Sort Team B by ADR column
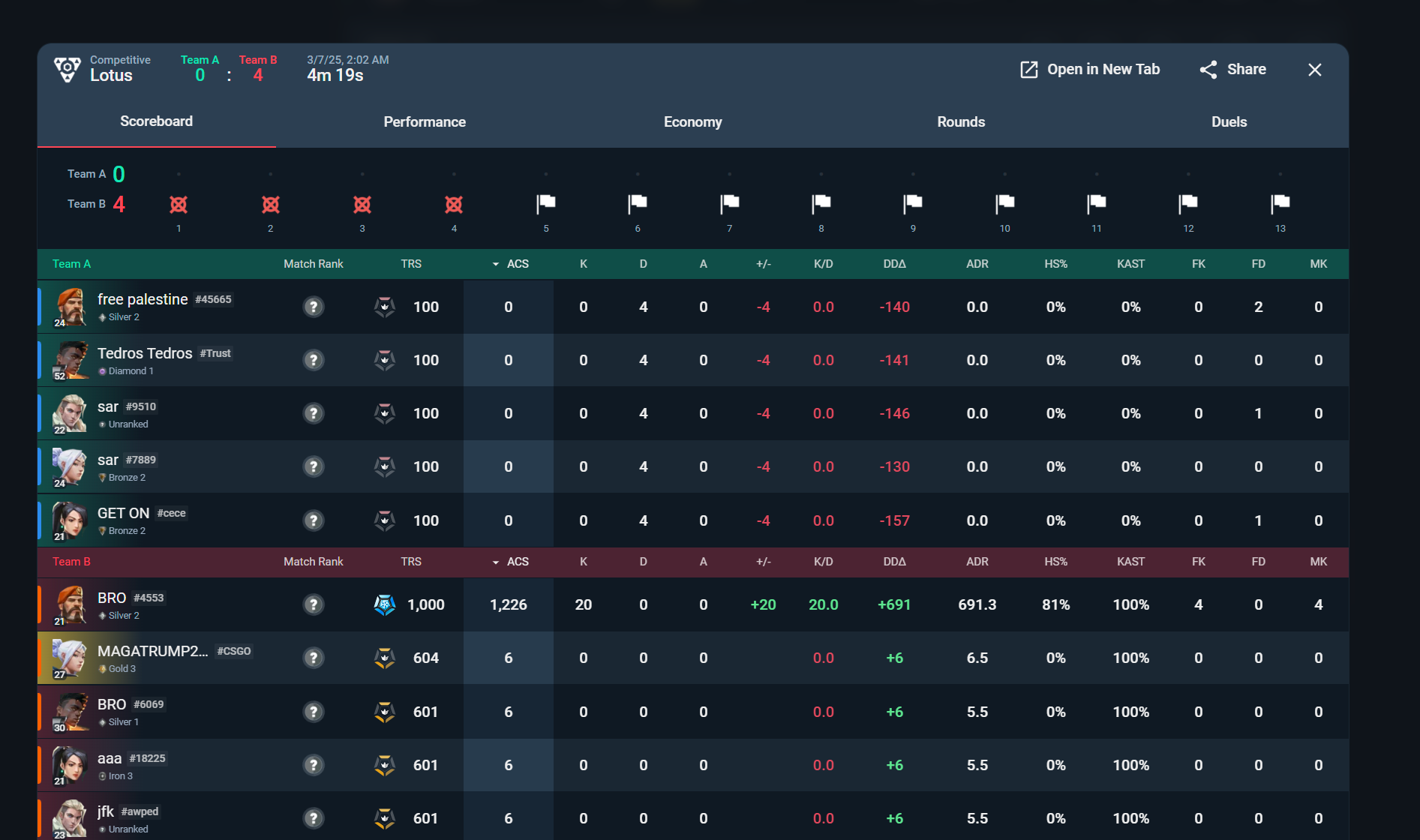1420x840 pixels. click(x=977, y=562)
